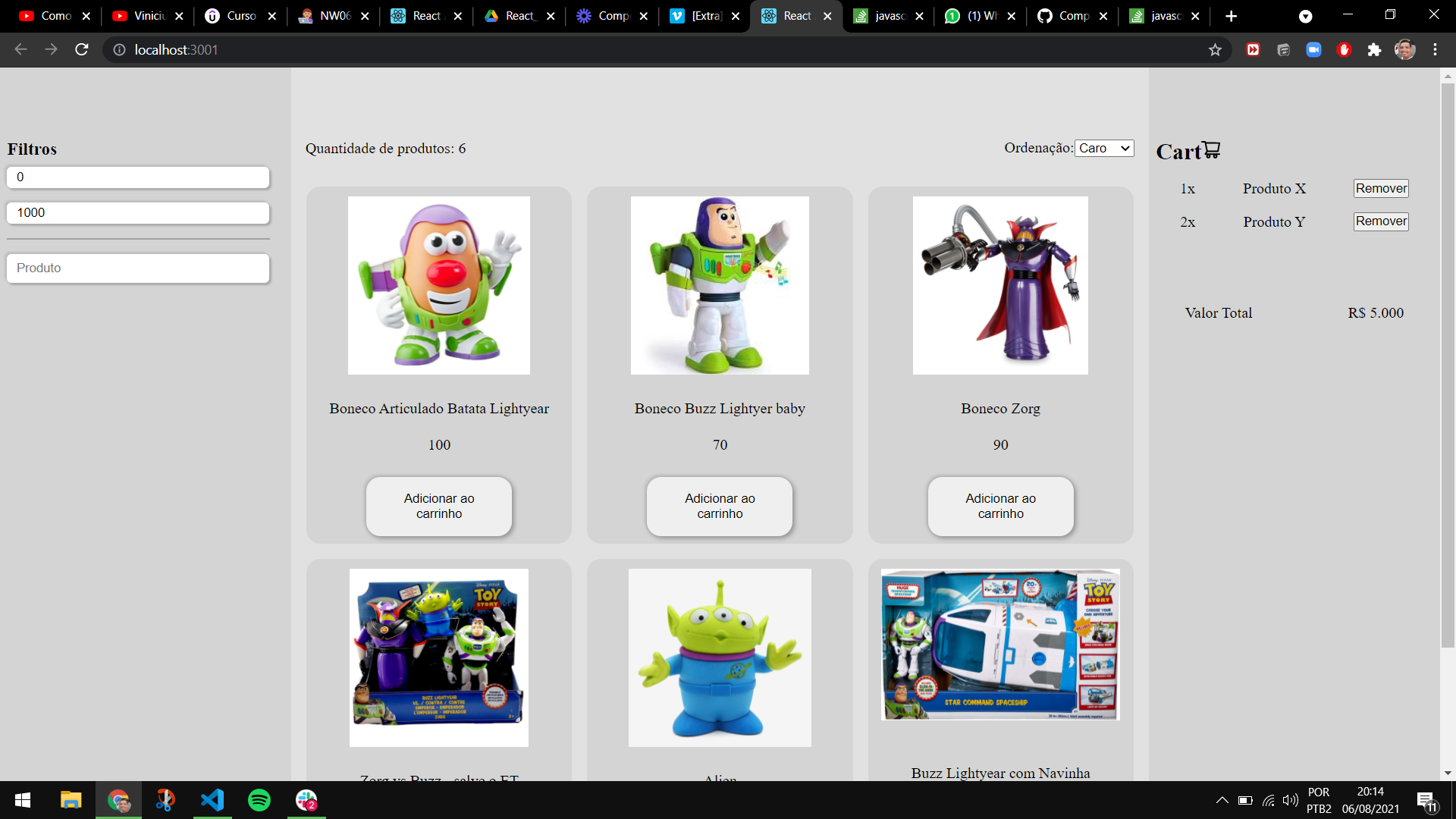
Task: Reload the localhost page
Action: pos(82,50)
